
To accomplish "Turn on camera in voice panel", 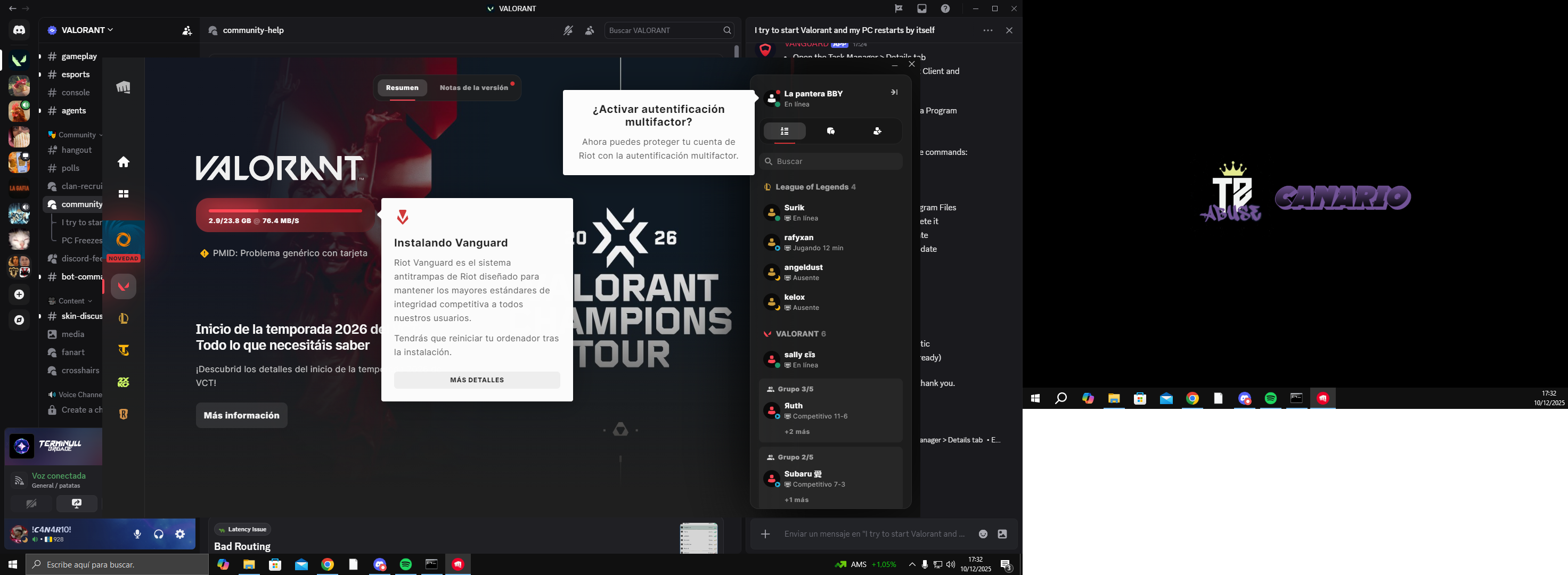I will click(x=31, y=504).
